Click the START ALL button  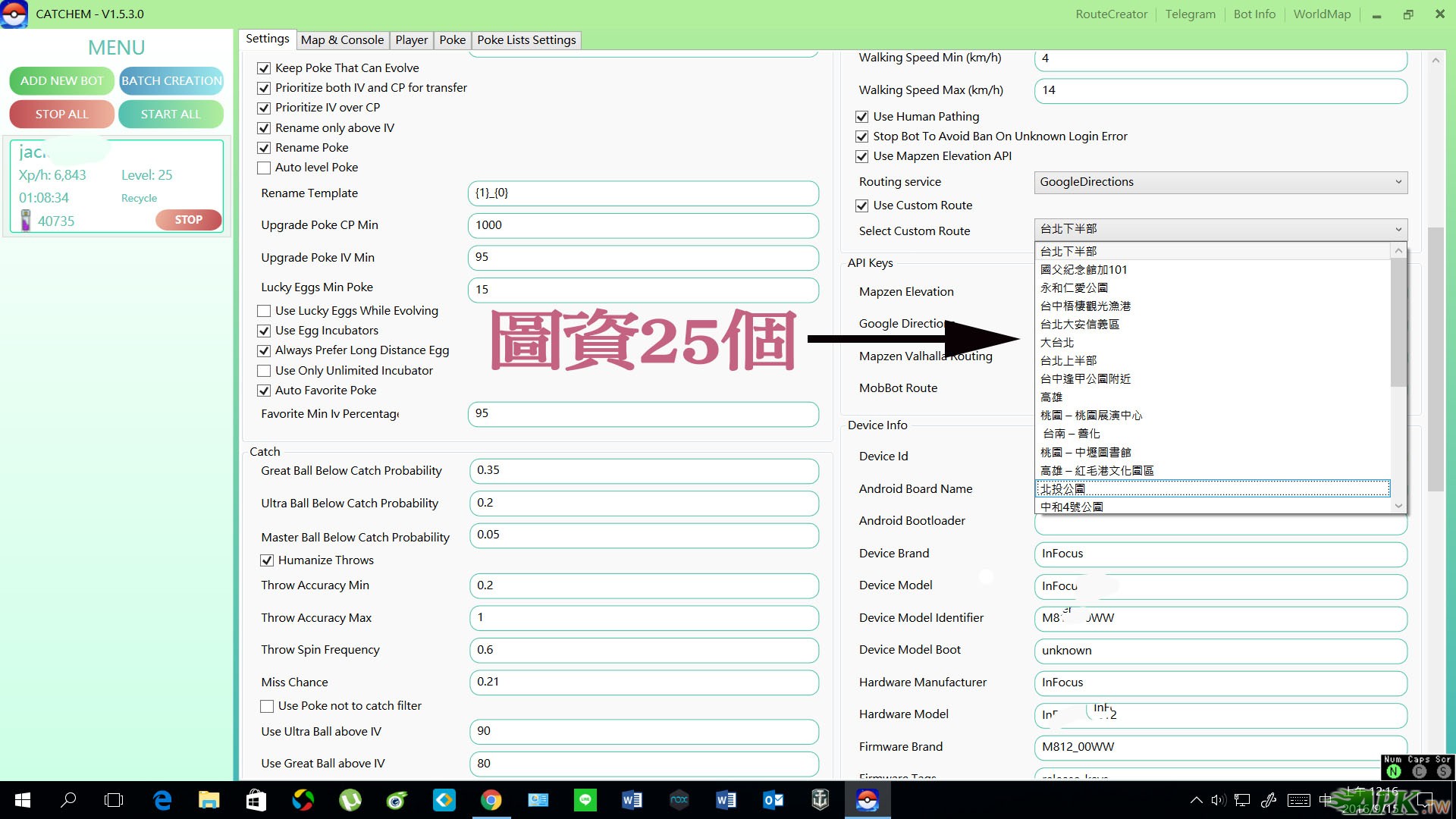click(x=171, y=114)
